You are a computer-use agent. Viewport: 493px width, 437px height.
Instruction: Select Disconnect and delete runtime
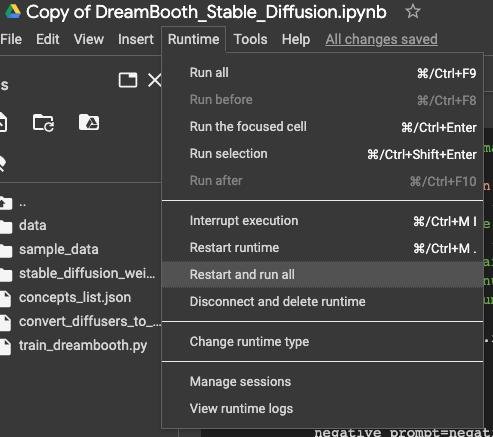(x=323, y=302)
